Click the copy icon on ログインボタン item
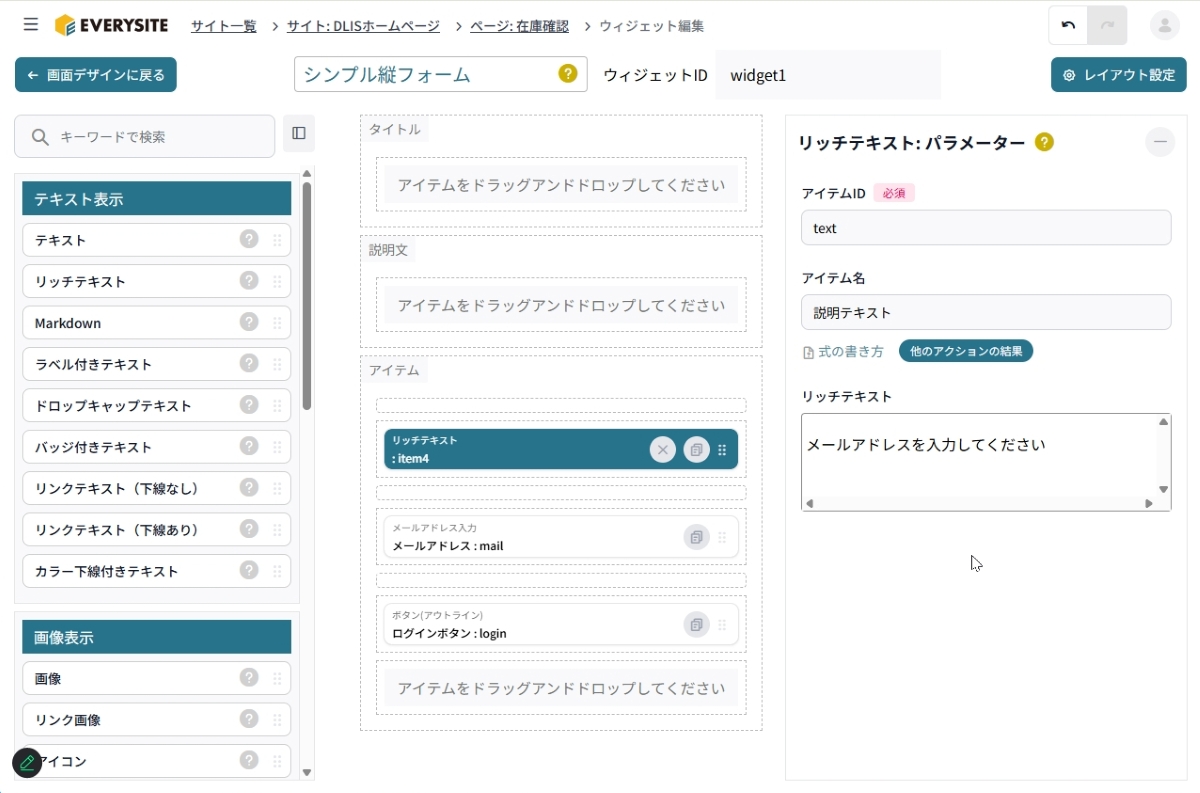Viewport: 1200px width, 793px height. pyautogui.click(x=696, y=625)
